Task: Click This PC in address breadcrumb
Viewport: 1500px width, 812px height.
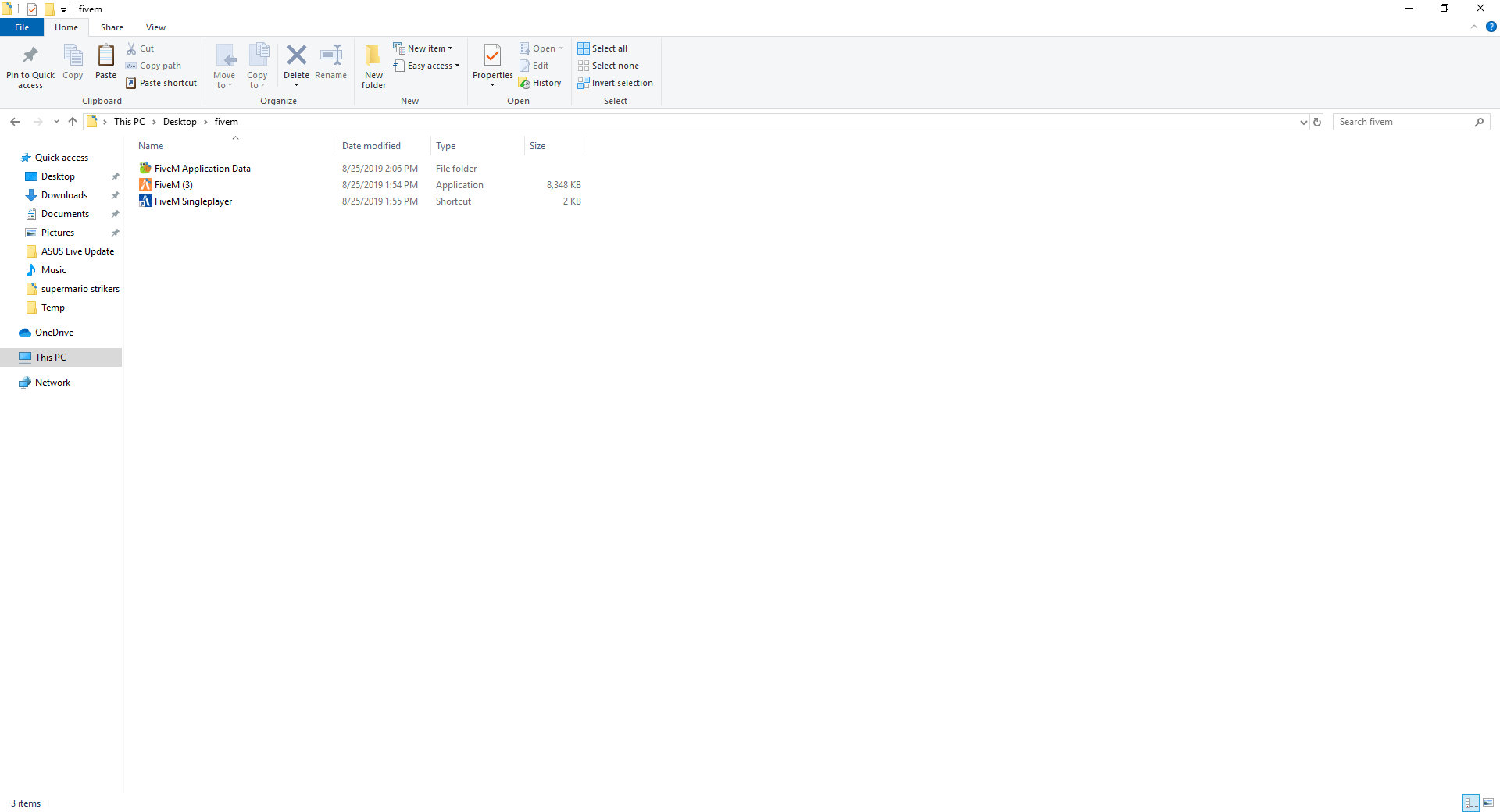Action: tap(130, 122)
